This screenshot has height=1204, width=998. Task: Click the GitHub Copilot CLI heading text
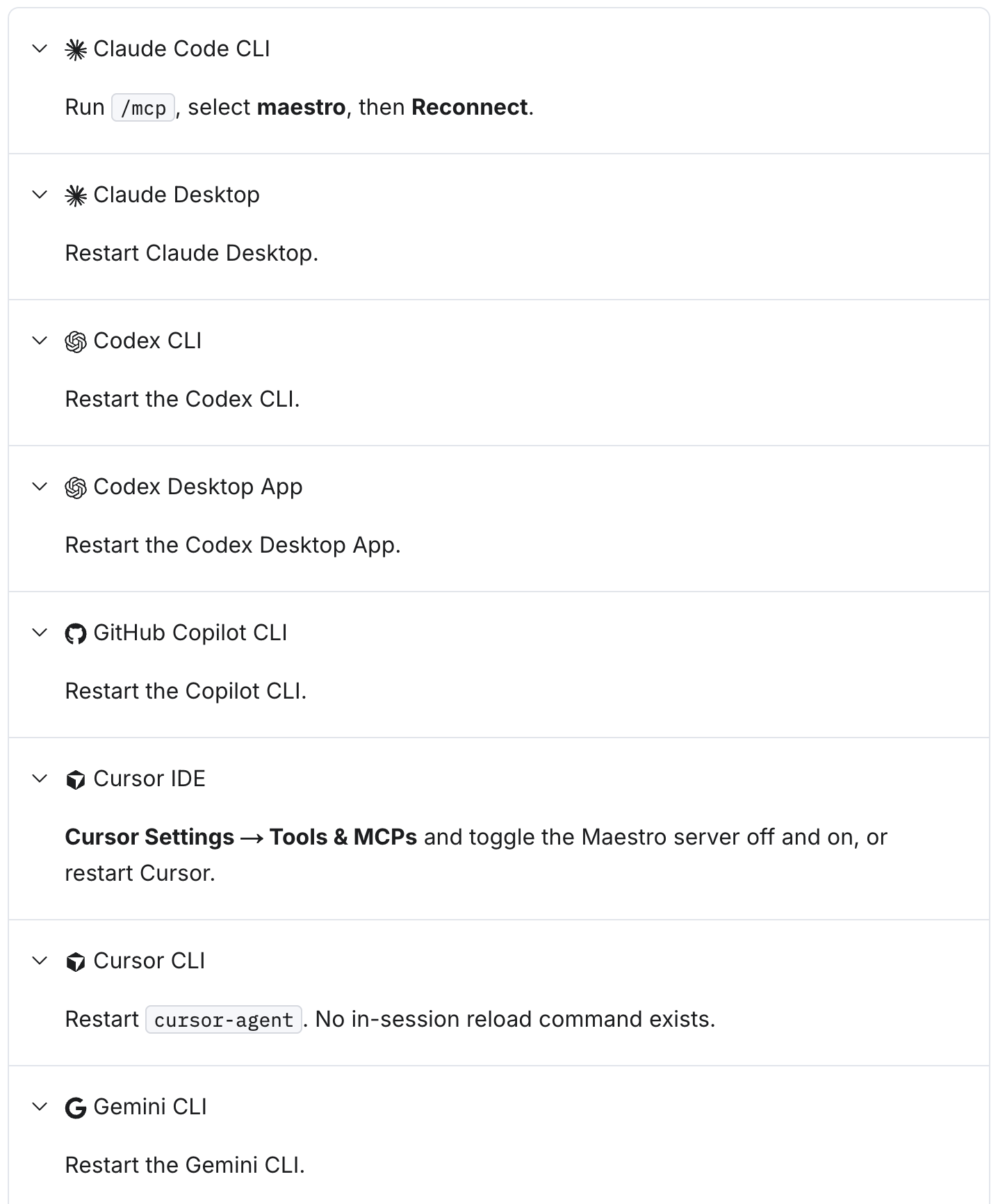coord(190,633)
